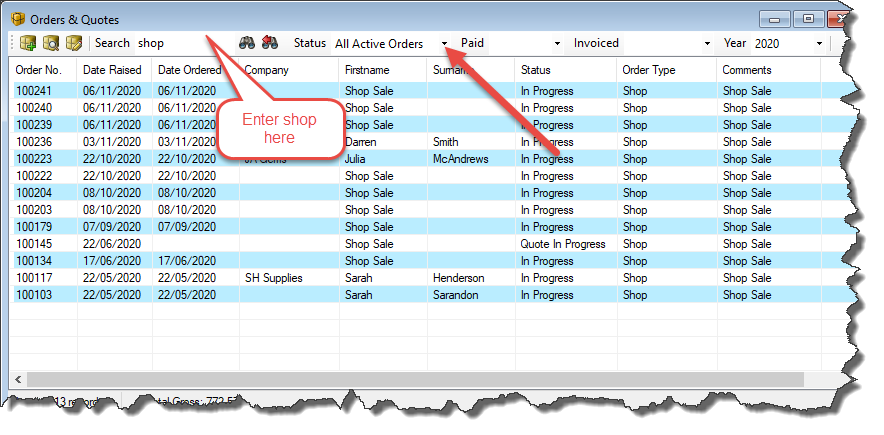Expand the Paid filter dropdown
The height and width of the screenshot is (435, 884).
[x=557, y=44]
